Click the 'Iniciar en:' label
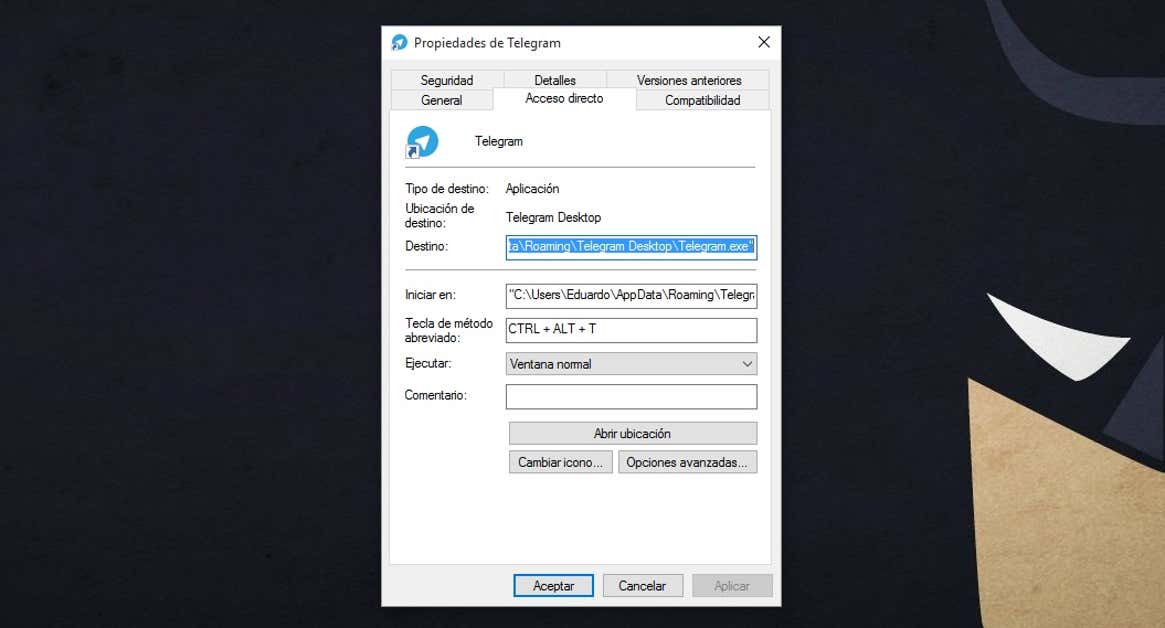This screenshot has height=628, width=1165. point(430,295)
